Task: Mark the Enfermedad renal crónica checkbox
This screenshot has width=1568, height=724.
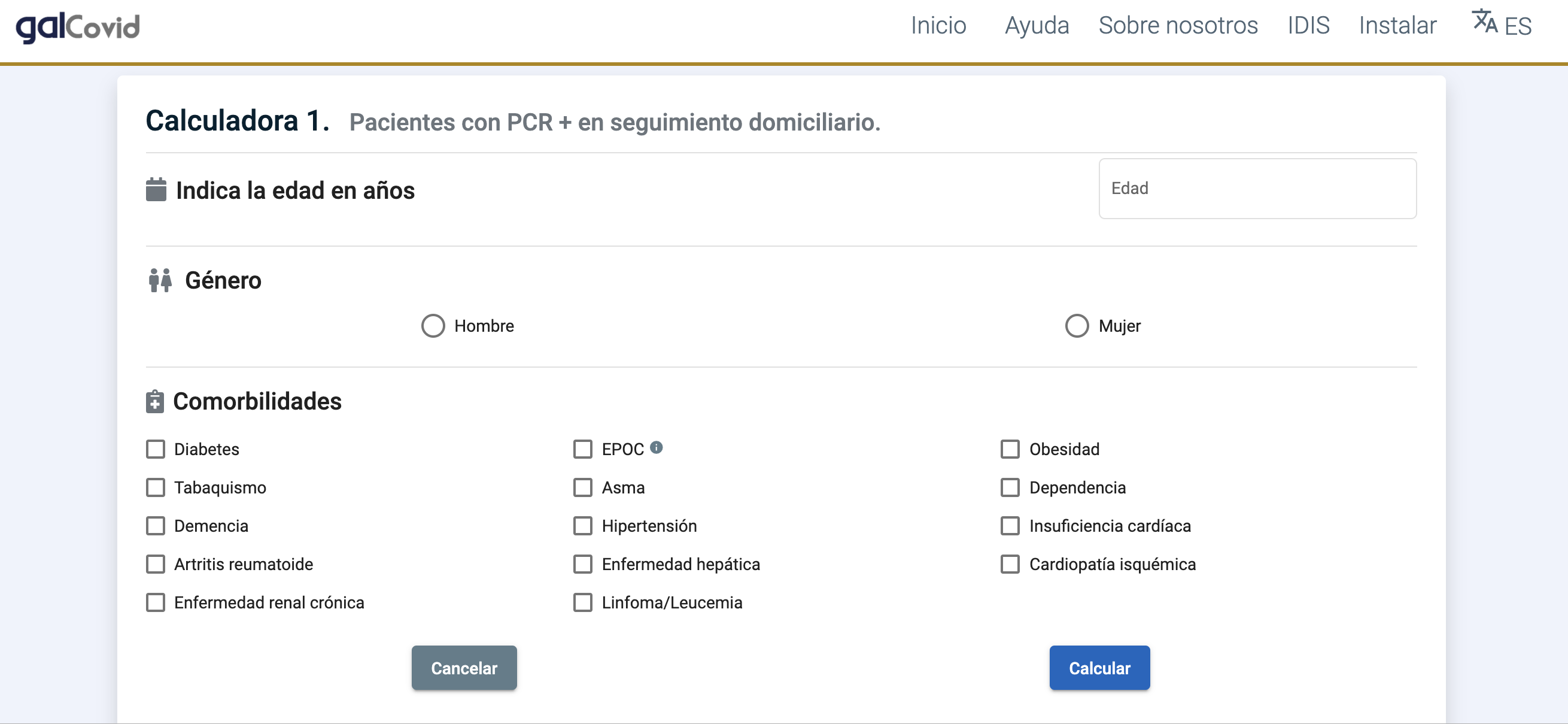Action: [155, 603]
